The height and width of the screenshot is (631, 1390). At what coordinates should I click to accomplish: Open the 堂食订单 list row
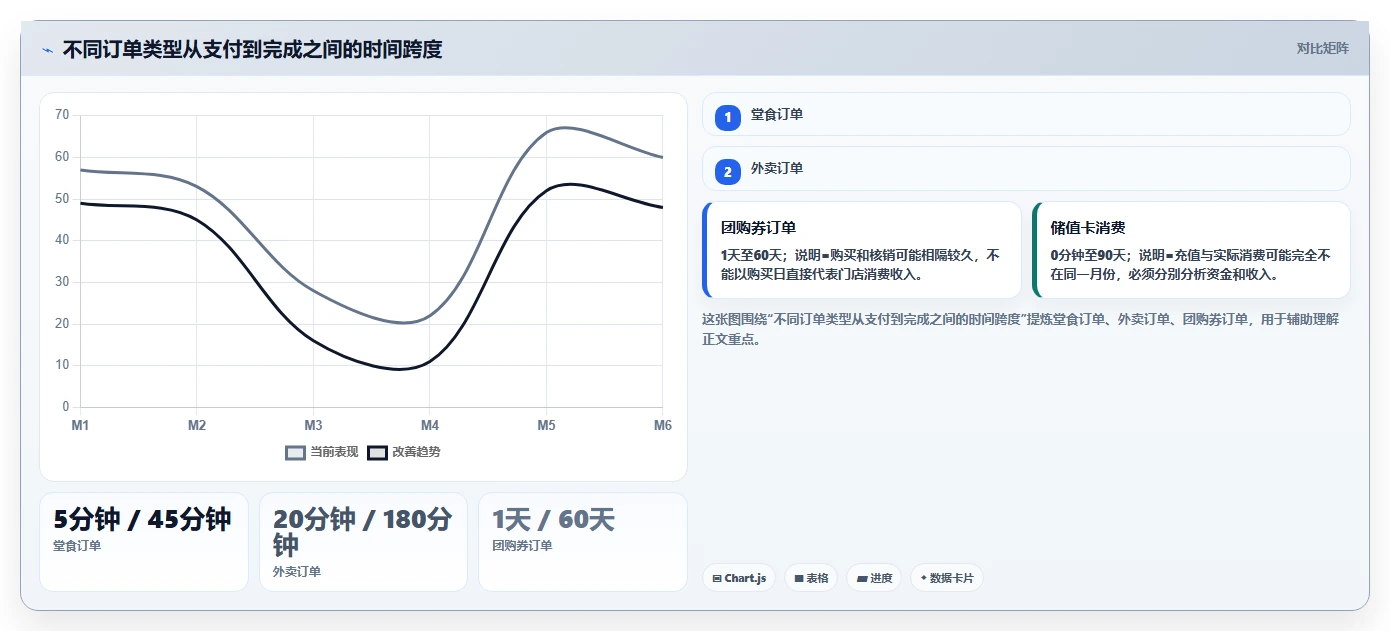pos(1026,114)
